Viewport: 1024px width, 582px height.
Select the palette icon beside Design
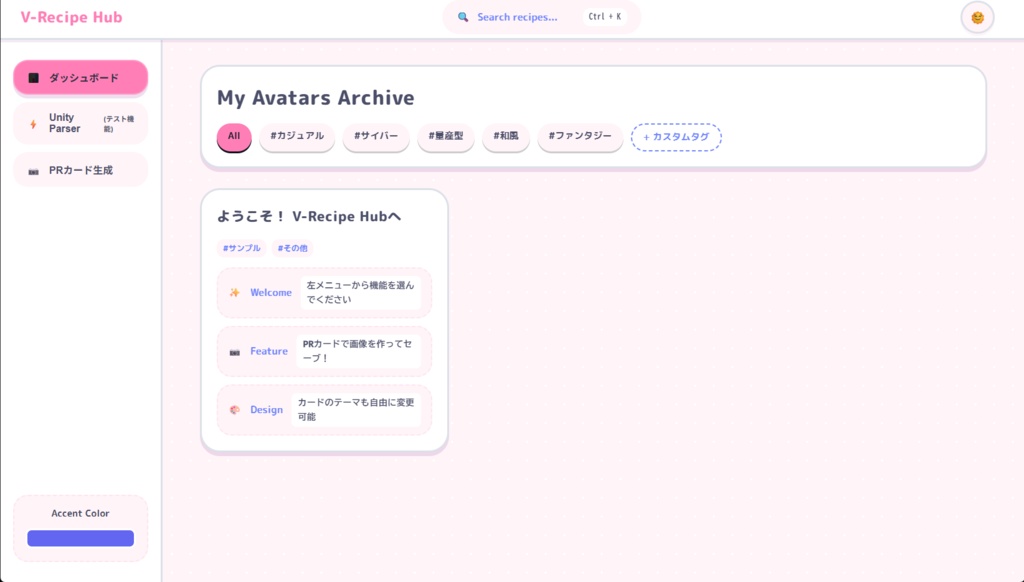234,409
